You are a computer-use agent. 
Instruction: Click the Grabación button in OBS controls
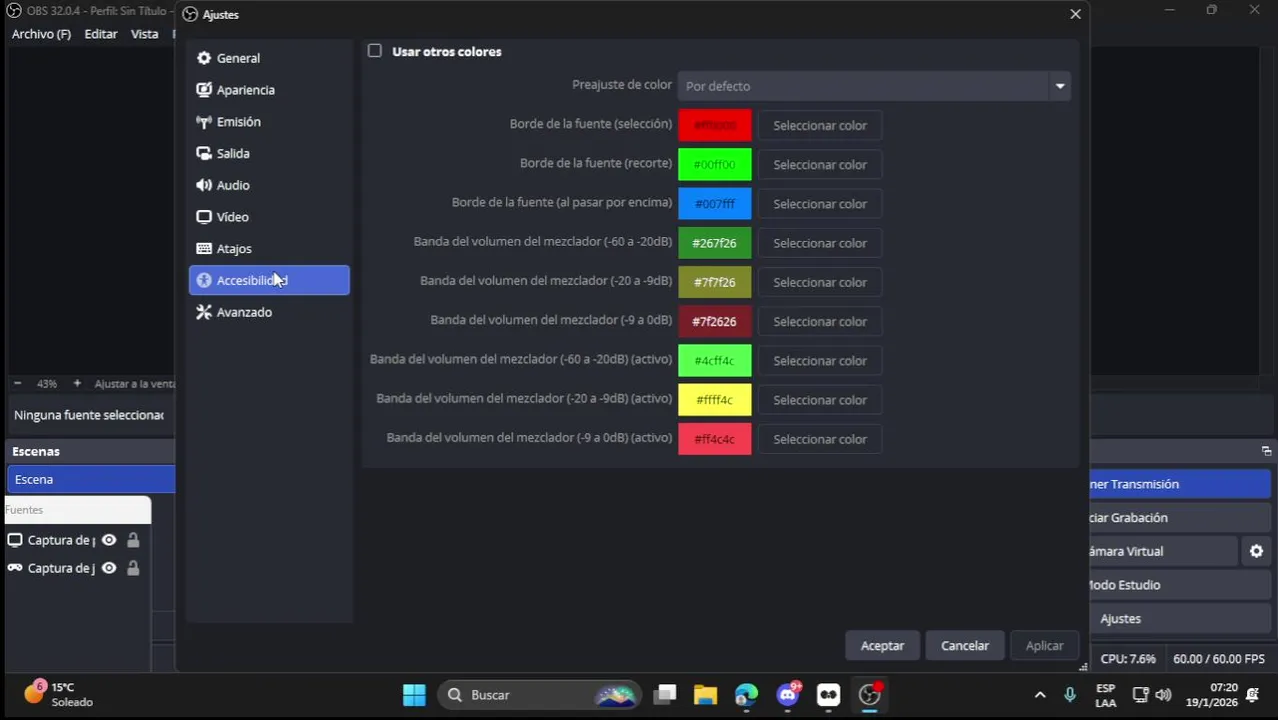(x=1179, y=518)
